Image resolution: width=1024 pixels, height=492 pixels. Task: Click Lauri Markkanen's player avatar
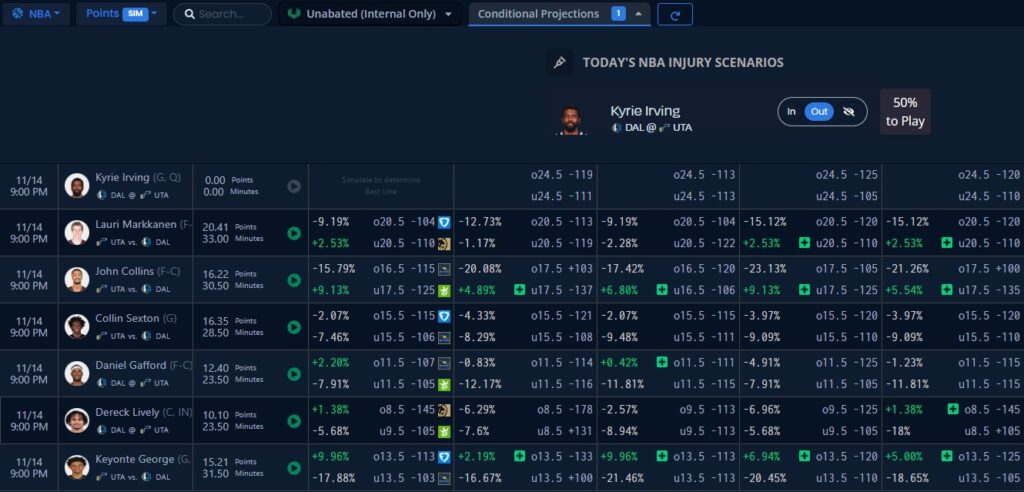point(77,233)
